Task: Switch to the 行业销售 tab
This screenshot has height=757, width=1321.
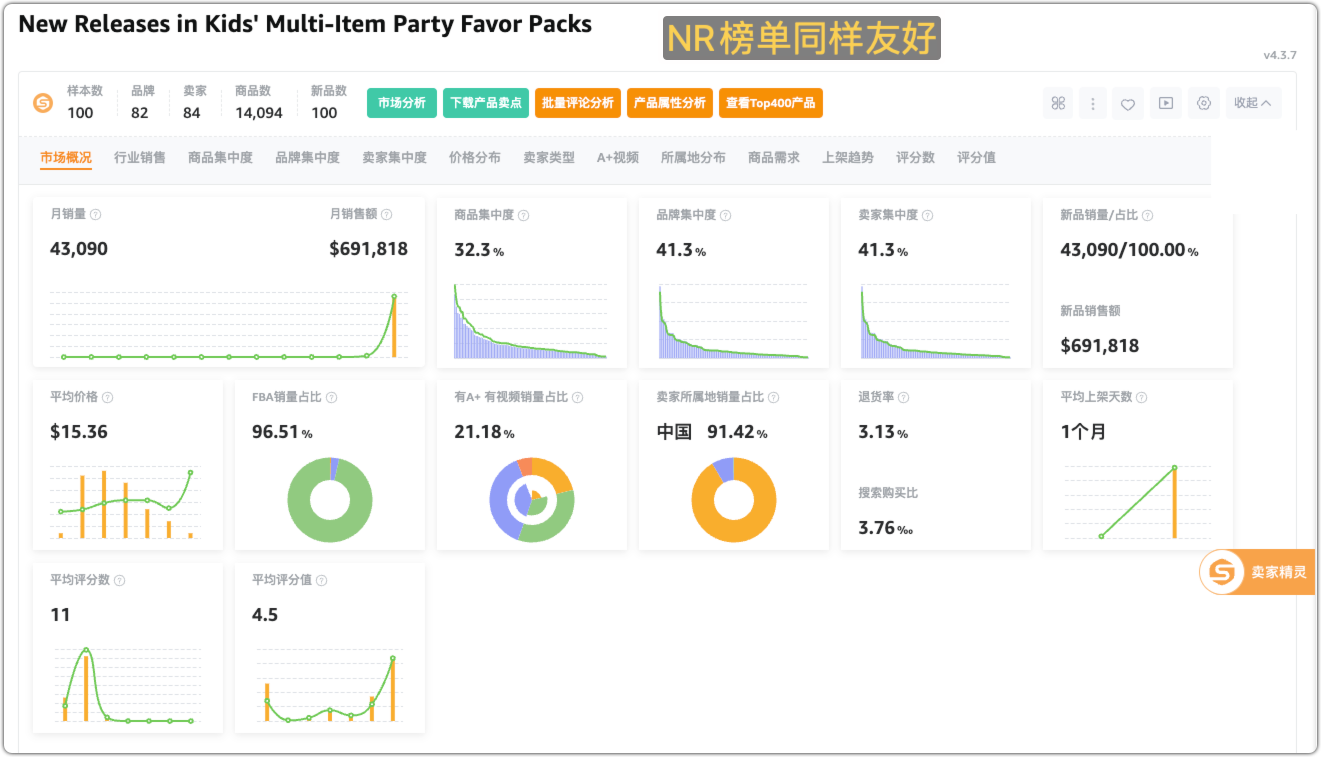Action: pyautogui.click(x=140, y=157)
